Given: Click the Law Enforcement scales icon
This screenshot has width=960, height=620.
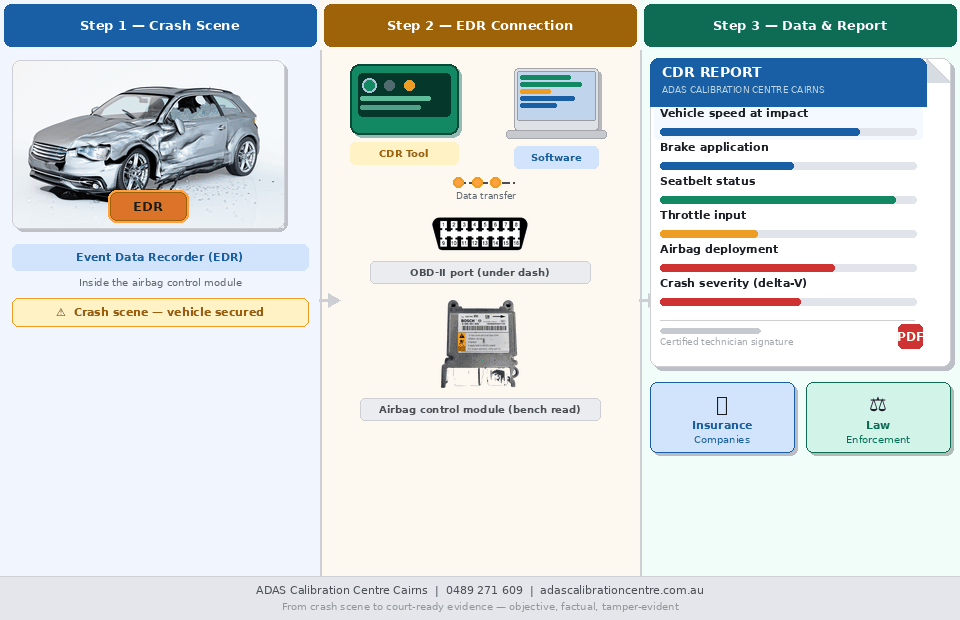Looking at the screenshot, I should (878, 404).
